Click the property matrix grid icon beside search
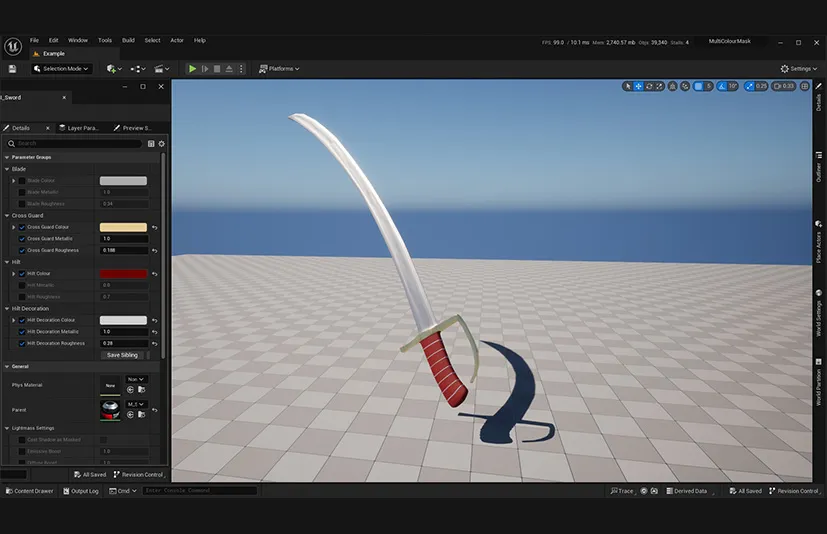827x534 pixels. pyautogui.click(x=151, y=144)
